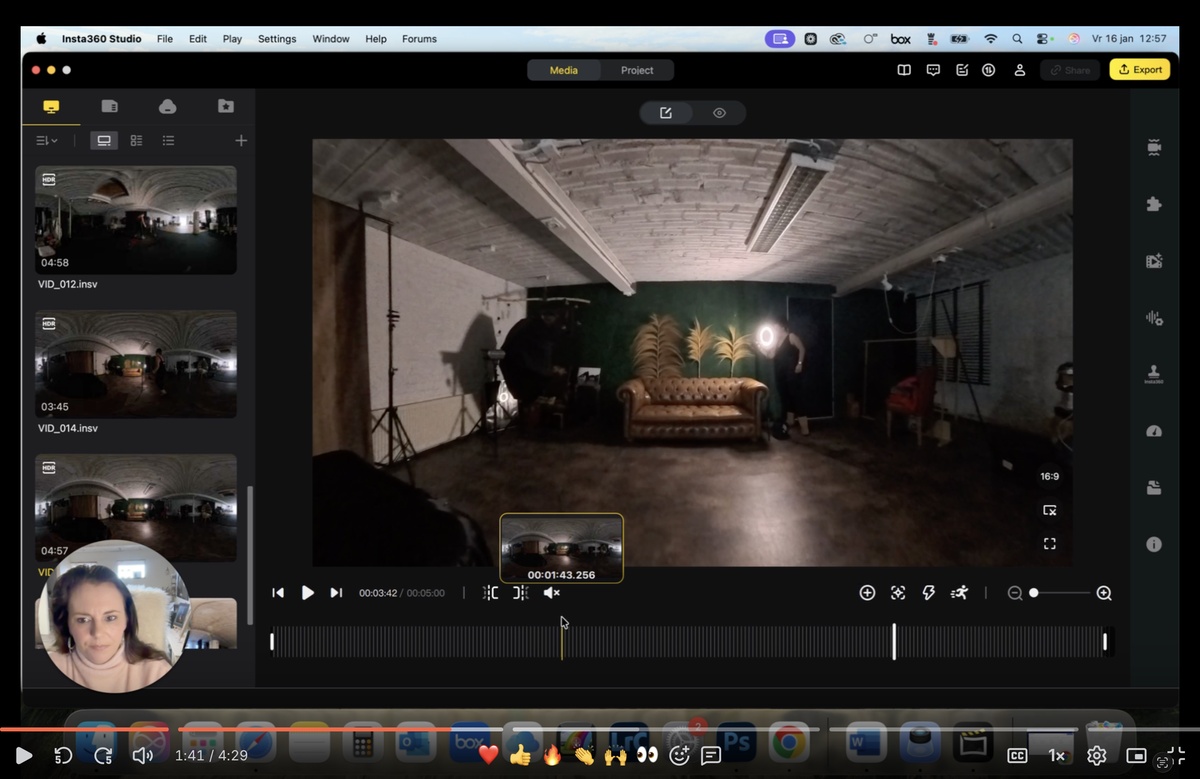
Task: Open the cloud storage tab icon
Action: 168,106
